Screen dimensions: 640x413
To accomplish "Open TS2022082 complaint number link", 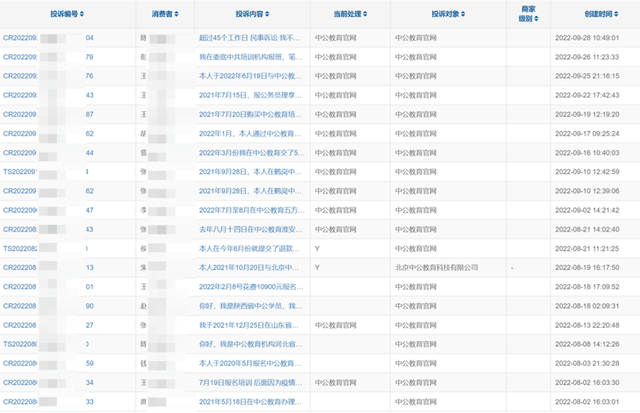I will [46, 249].
